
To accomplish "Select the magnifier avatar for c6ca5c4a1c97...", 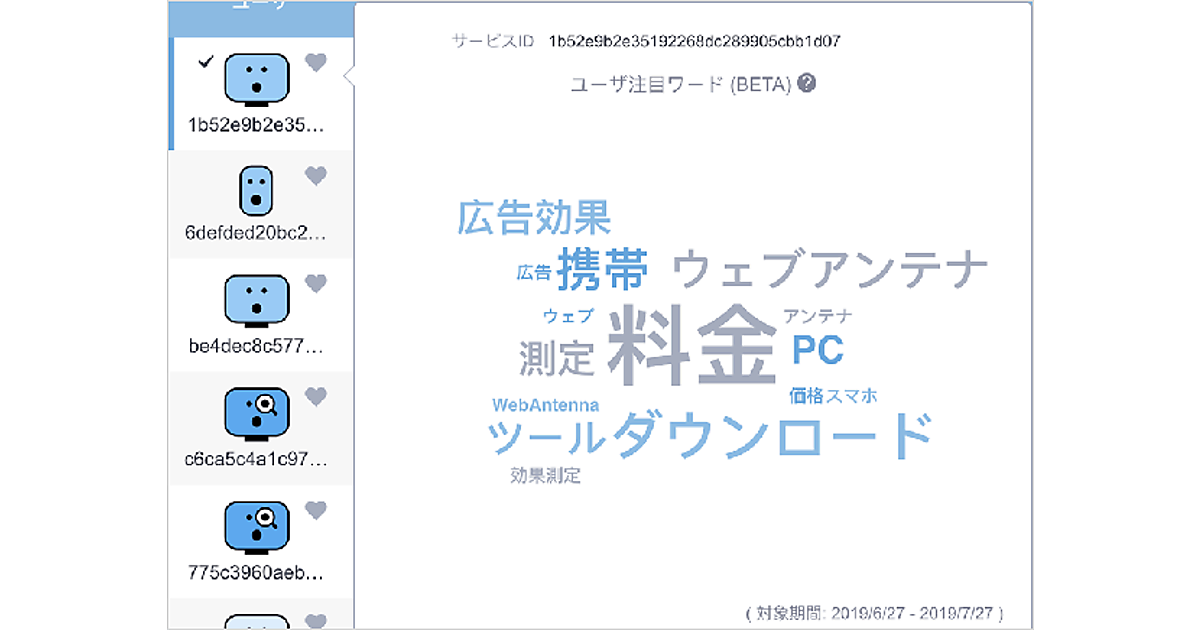I will (x=257, y=412).
